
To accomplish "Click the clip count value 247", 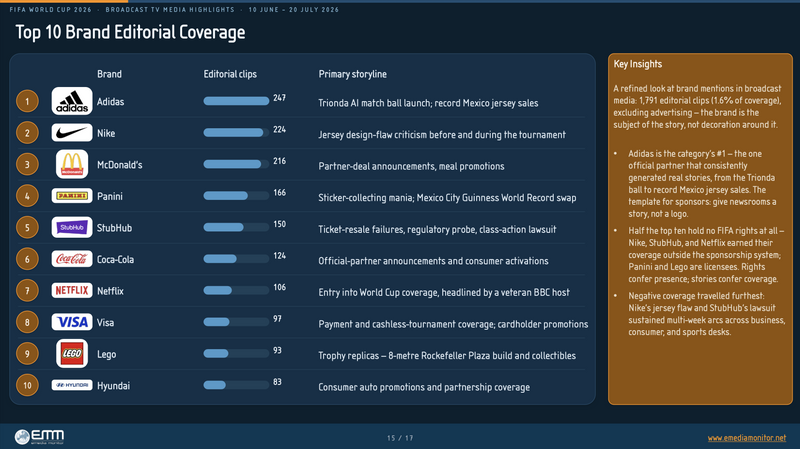I will click(x=279, y=97).
